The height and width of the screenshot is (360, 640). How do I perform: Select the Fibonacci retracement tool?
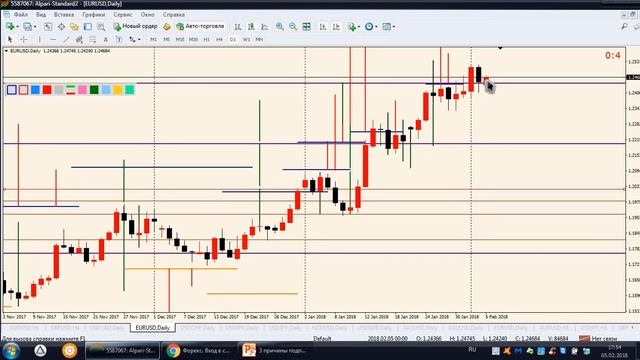pos(93,40)
